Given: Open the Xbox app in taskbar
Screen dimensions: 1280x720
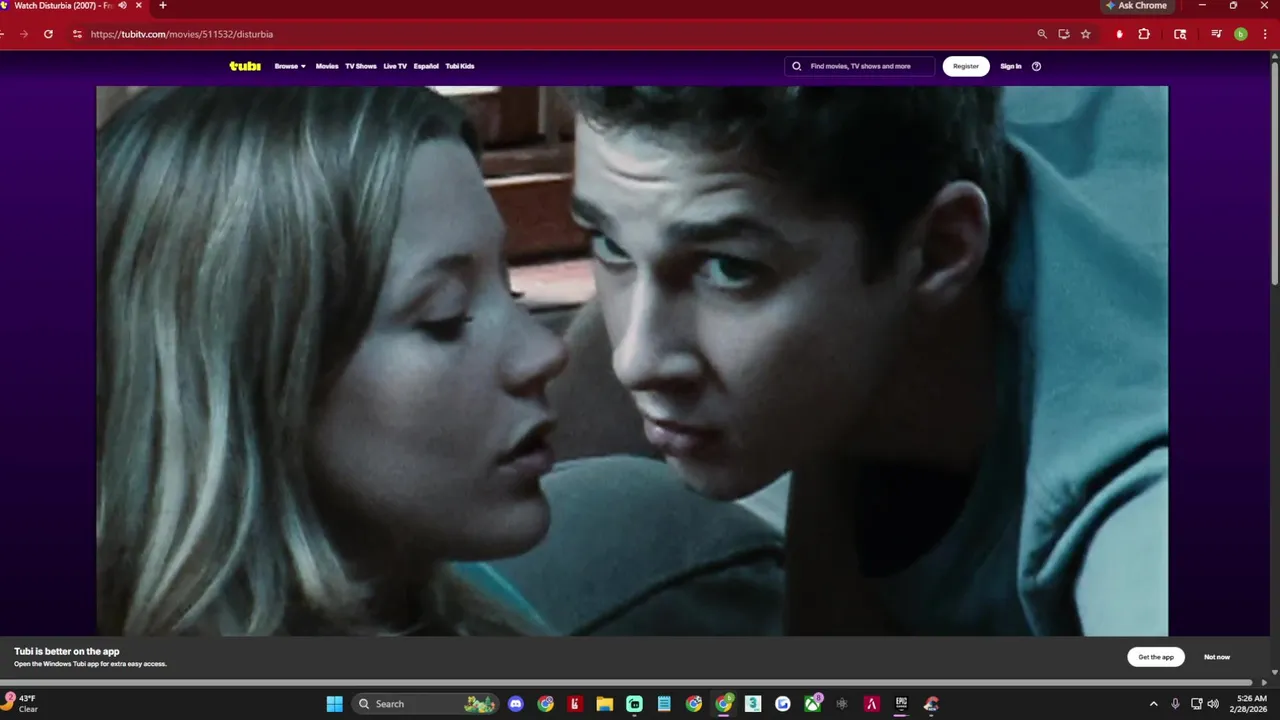Looking at the screenshot, I should click(x=813, y=704).
